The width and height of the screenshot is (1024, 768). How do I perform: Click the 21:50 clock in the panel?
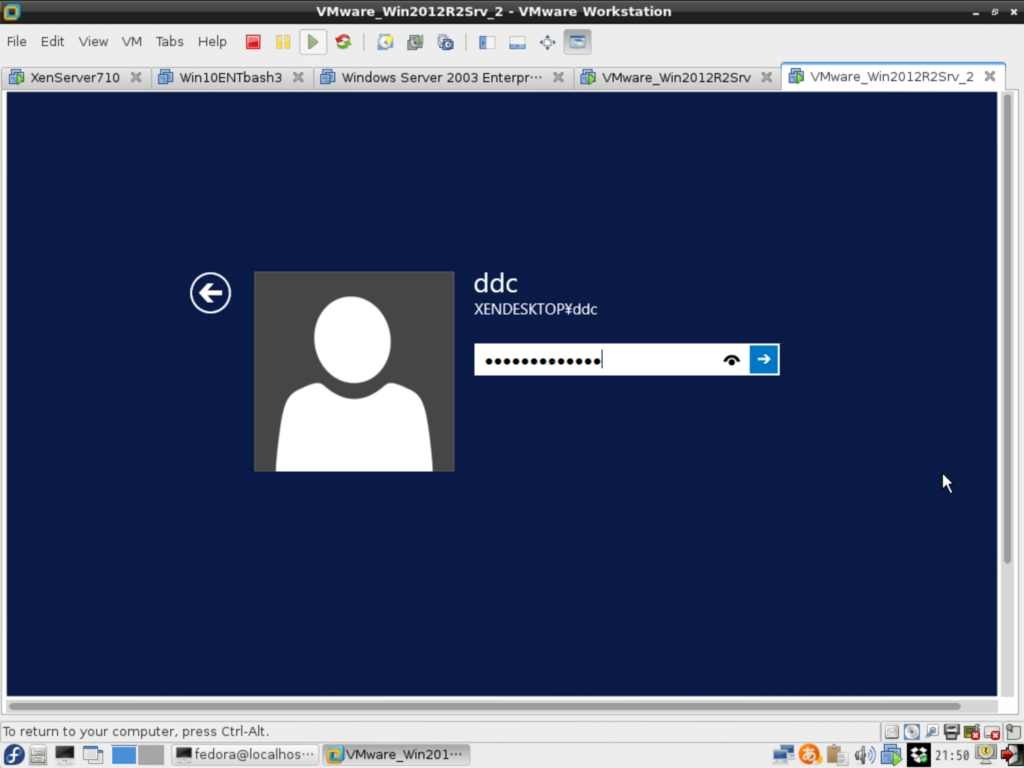pos(952,756)
